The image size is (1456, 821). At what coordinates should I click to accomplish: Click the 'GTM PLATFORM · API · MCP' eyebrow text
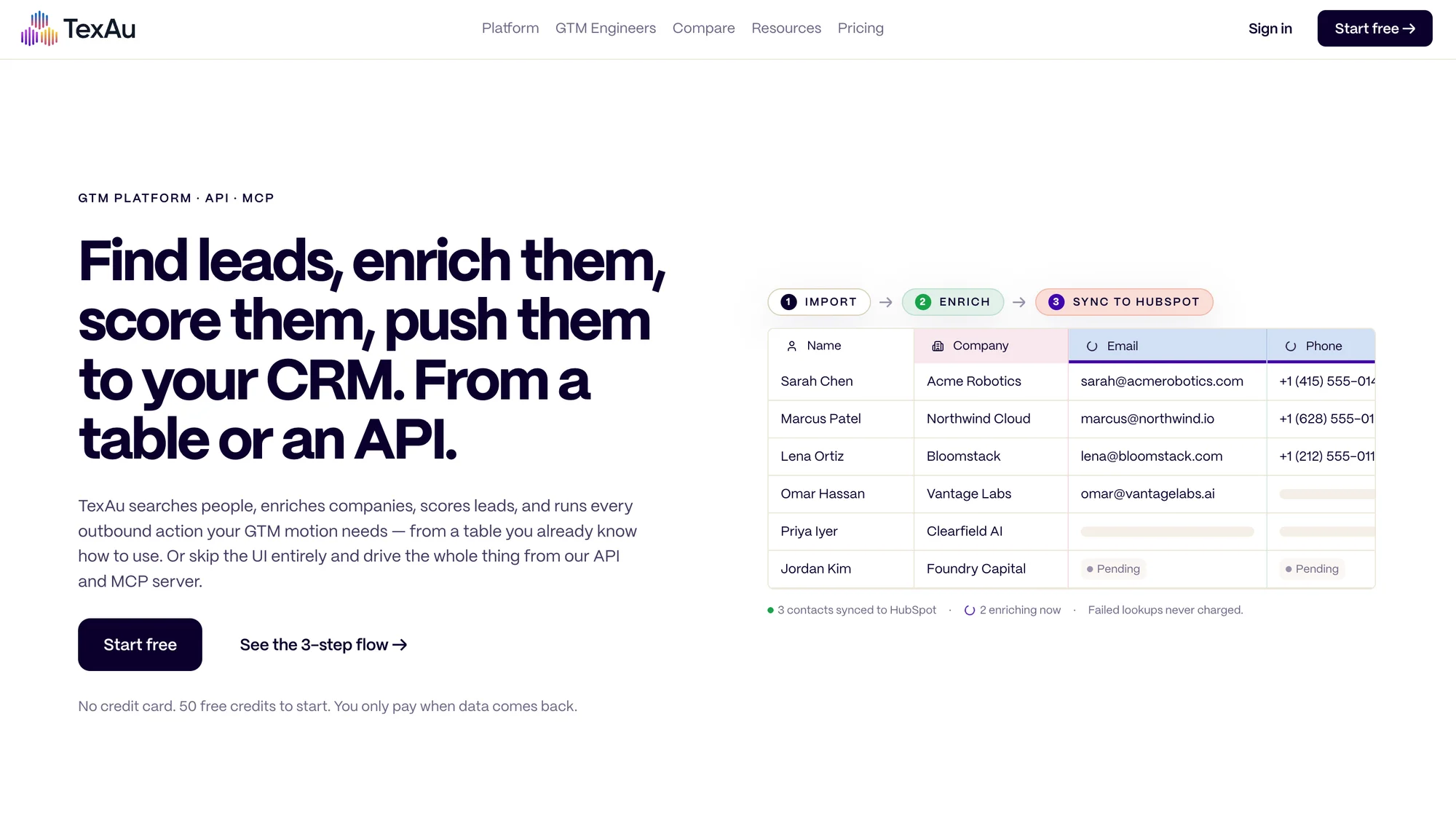click(x=176, y=198)
